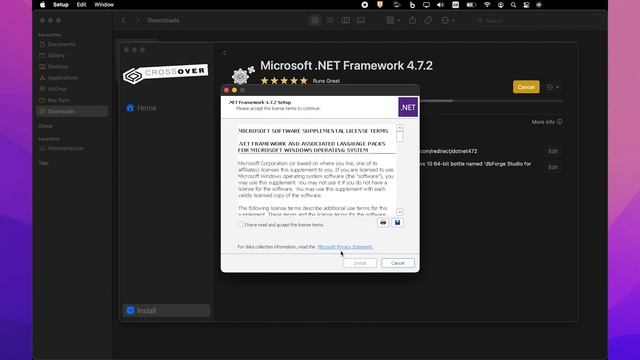Image resolution: width=640 pixels, height=360 pixels.
Task: Click license text scrollbar up arrow
Action: tap(400, 128)
